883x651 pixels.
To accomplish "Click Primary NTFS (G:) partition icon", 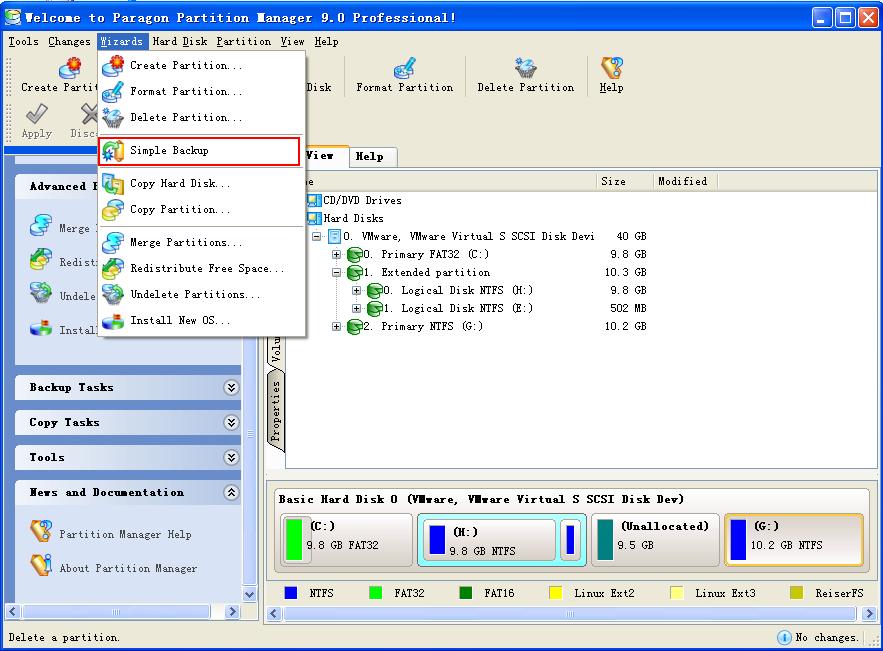I will (355, 327).
